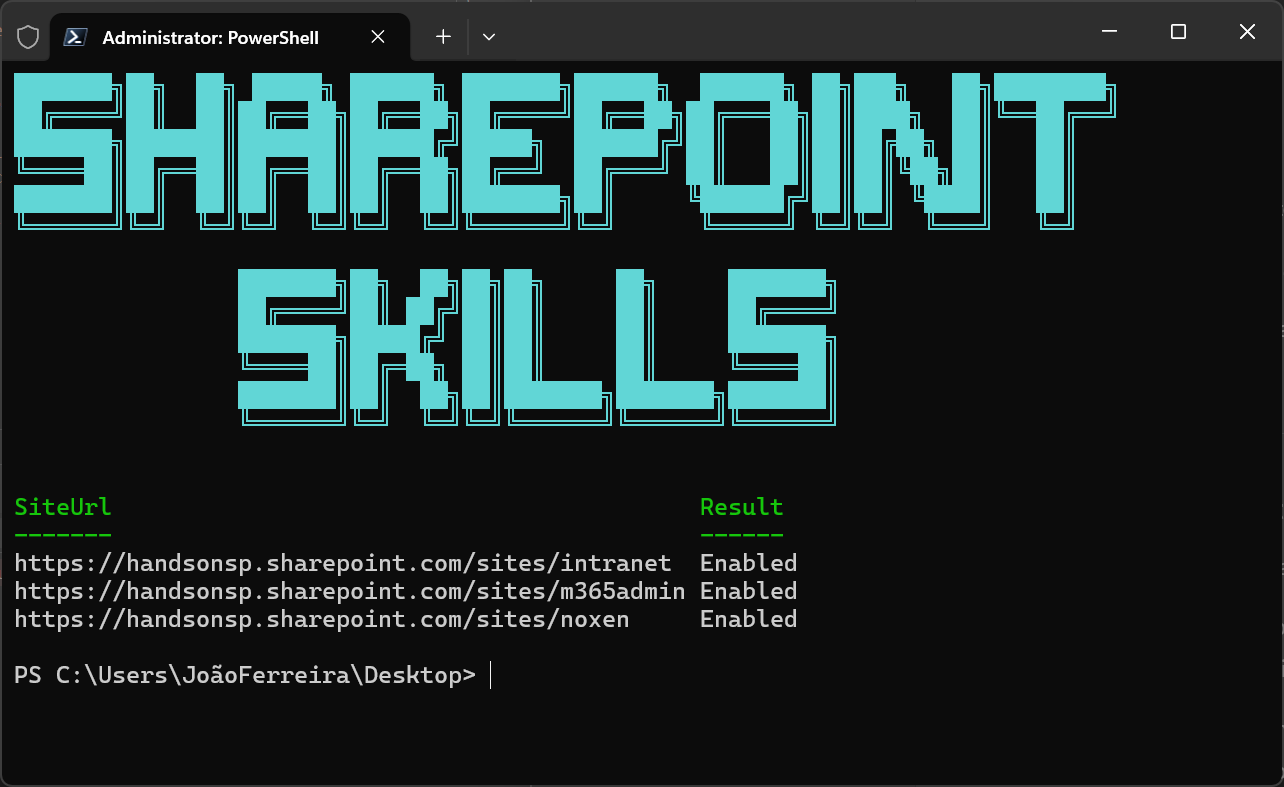
Task: Click the Enabled status beside the intranet site
Action: [x=748, y=563]
